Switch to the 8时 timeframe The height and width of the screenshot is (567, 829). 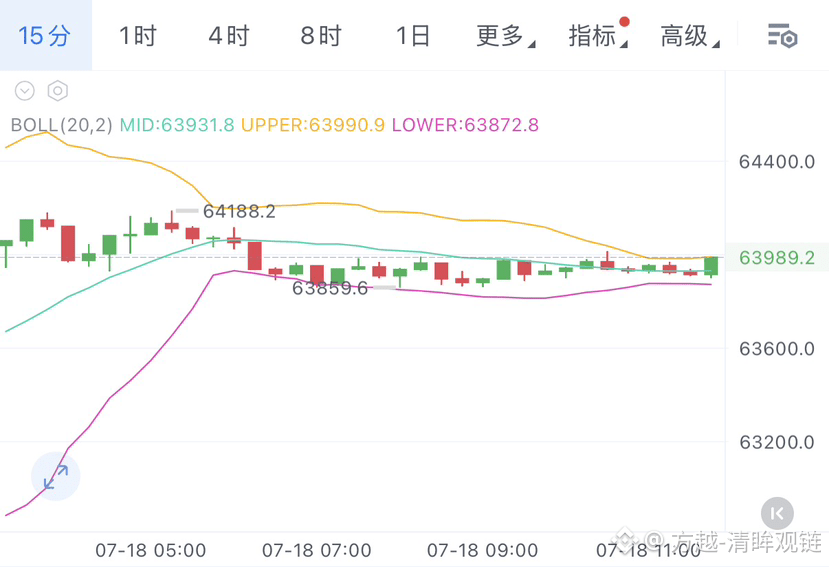(x=321, y=36)
